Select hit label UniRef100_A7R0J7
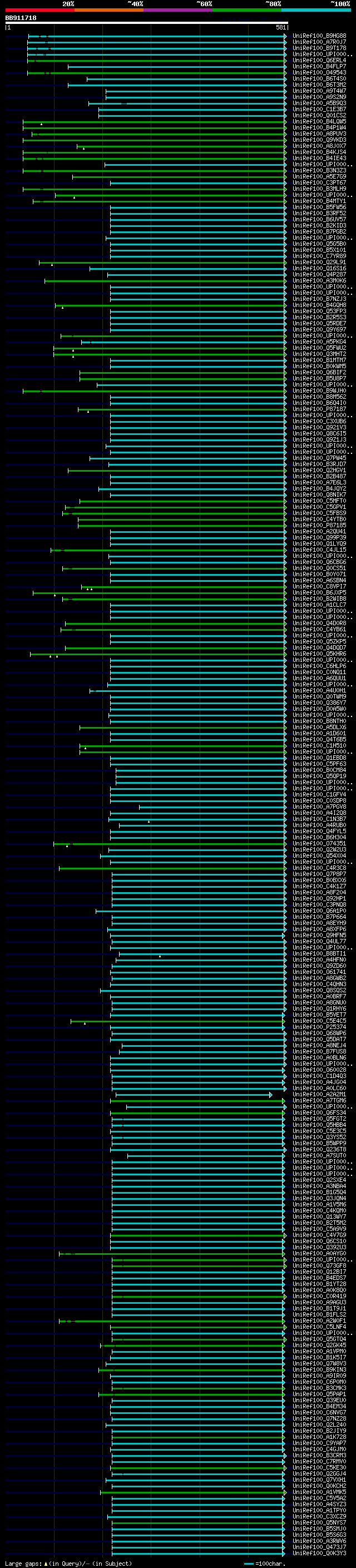Viewport: 356px width, 1568px height. click(x=319, y=42)
